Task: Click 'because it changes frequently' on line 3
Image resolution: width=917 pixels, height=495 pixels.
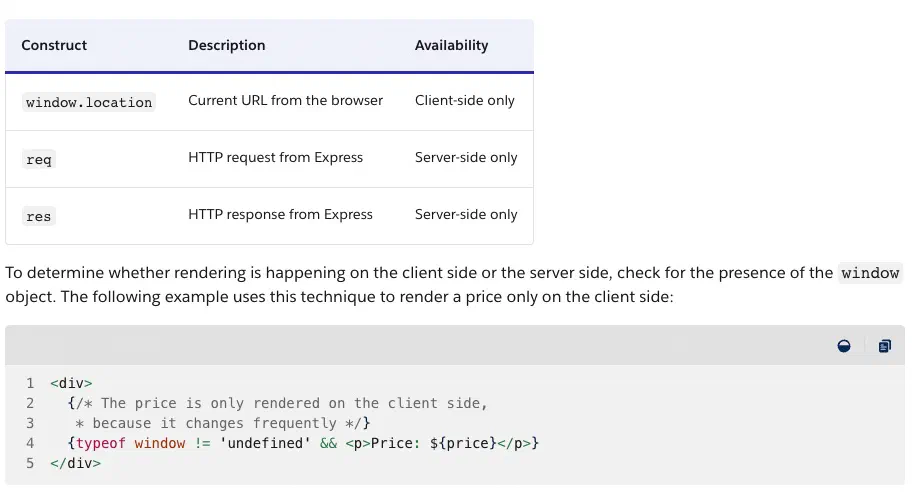Action: [214, 423]
